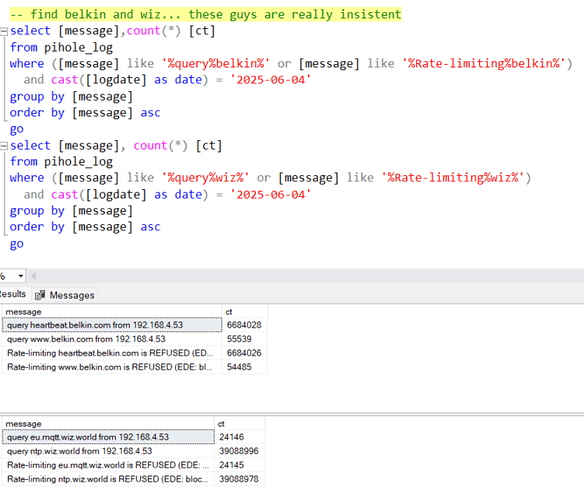The image size is (584, 500).
Task: Open the zoom percentage dropdown
Action: pos(20,276)
